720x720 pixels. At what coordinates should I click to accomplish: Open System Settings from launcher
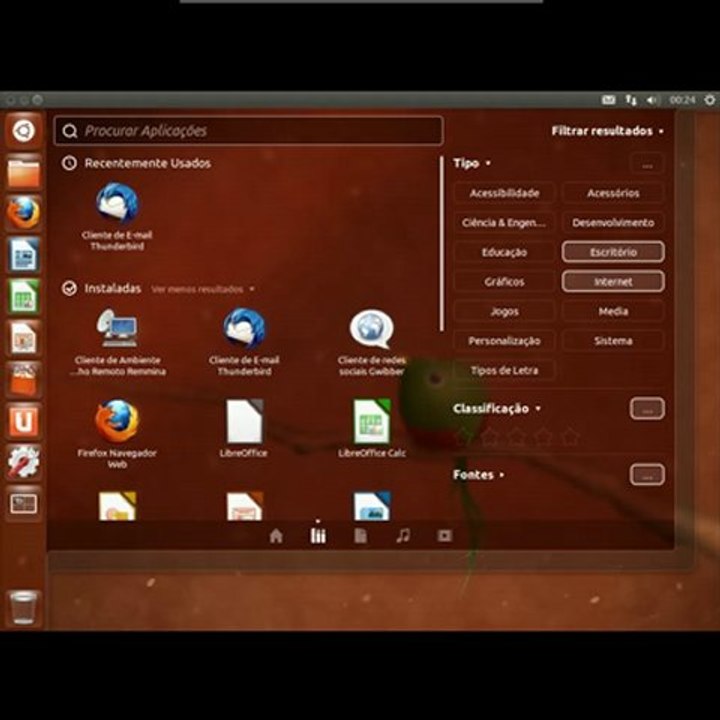click(x=23, y=462)
